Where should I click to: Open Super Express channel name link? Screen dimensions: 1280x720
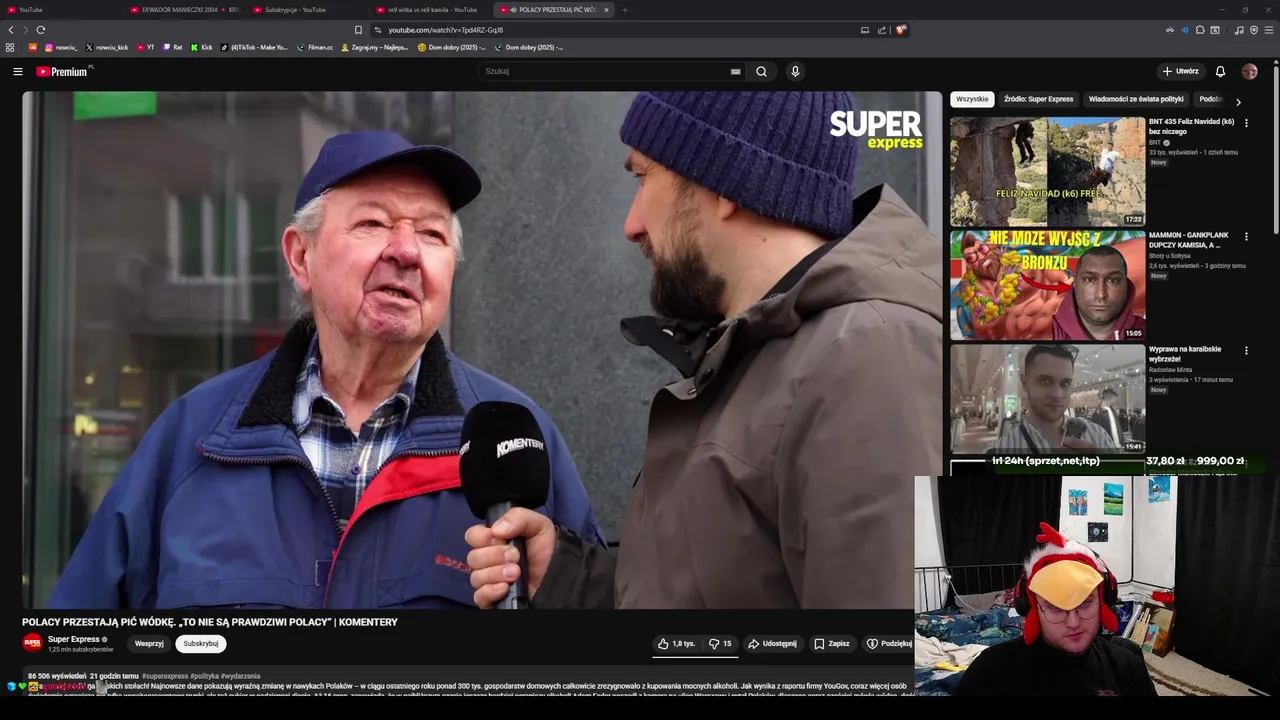74,639
